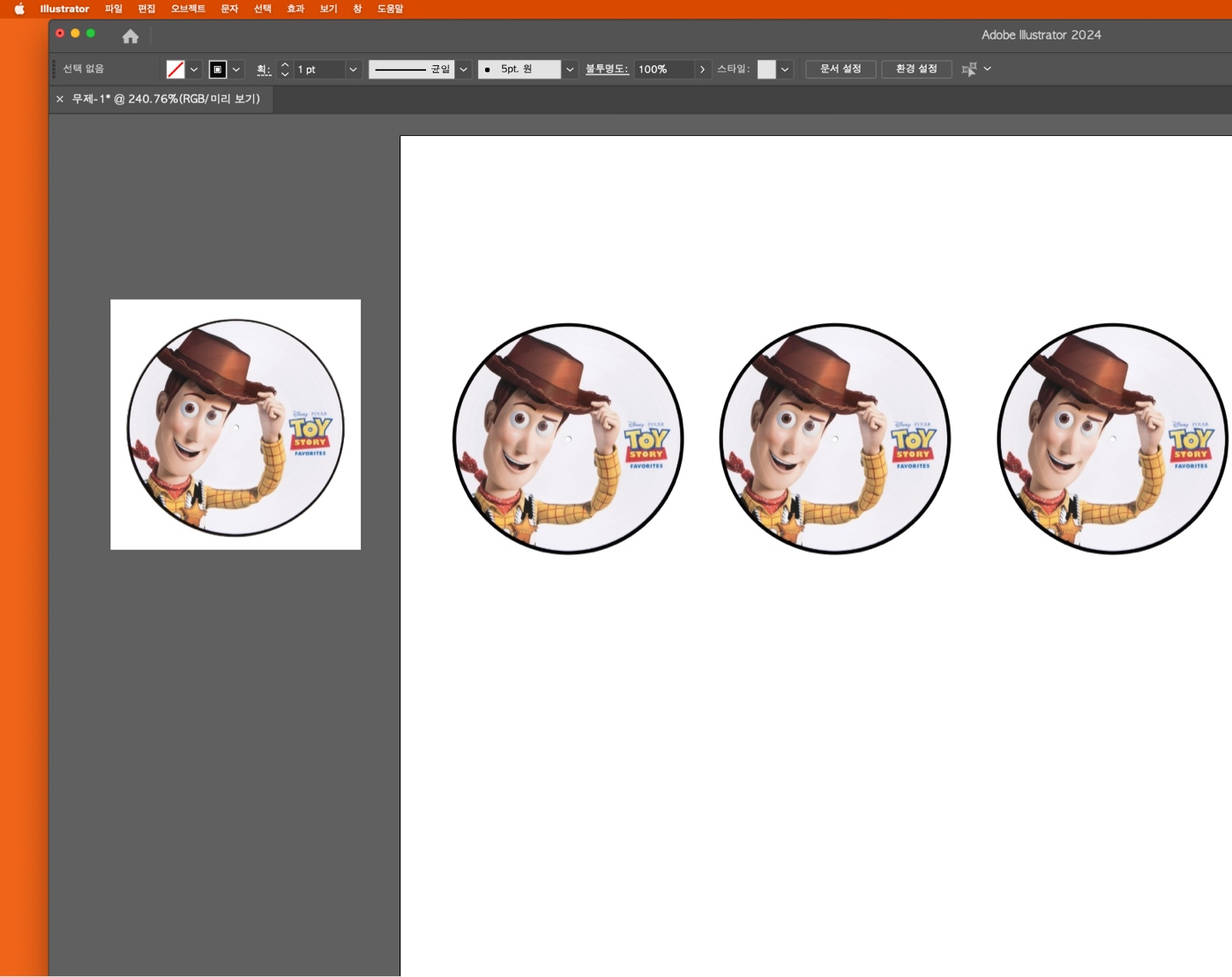The image size is (1232, 977).
Task: Select the 무제-1* document tab
Action: point(166,99)
